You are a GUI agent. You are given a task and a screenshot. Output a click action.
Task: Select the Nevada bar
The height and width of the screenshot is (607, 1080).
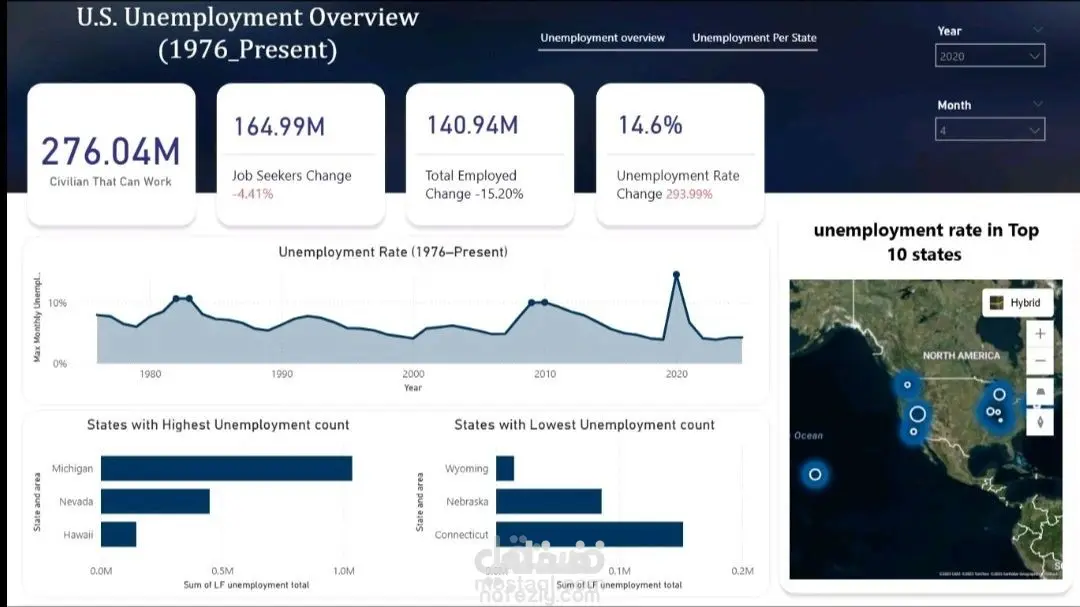[x=155, y=502]
